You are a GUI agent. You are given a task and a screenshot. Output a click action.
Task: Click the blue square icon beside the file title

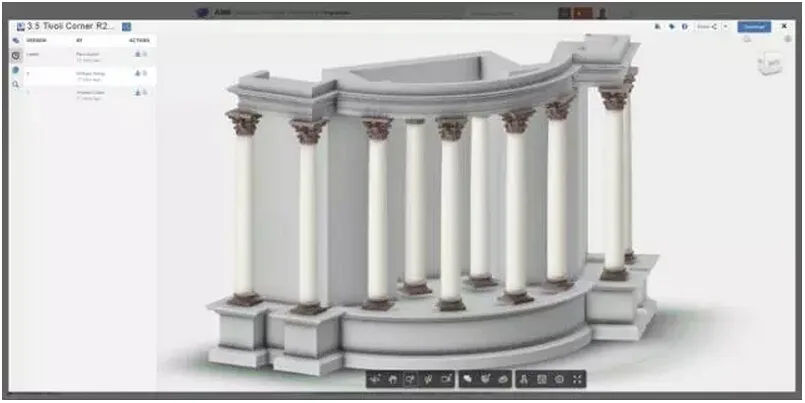pyautogui.click(x=126, y=27)
